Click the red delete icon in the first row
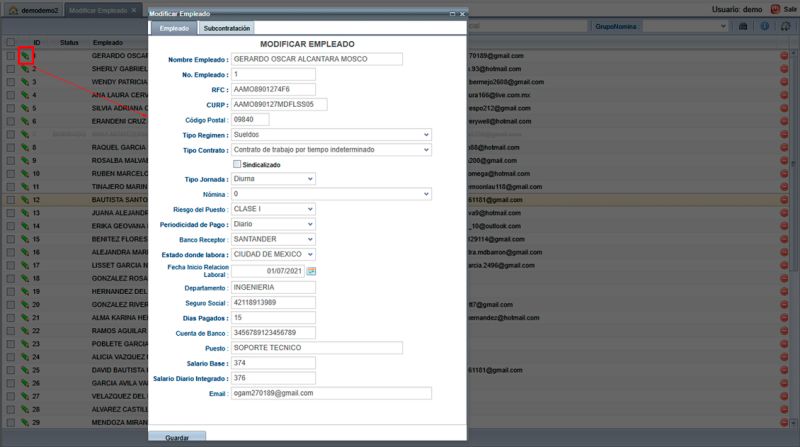The height and width of the screenshot is (447, 800). pyautogui.click(x=784, y=56)
